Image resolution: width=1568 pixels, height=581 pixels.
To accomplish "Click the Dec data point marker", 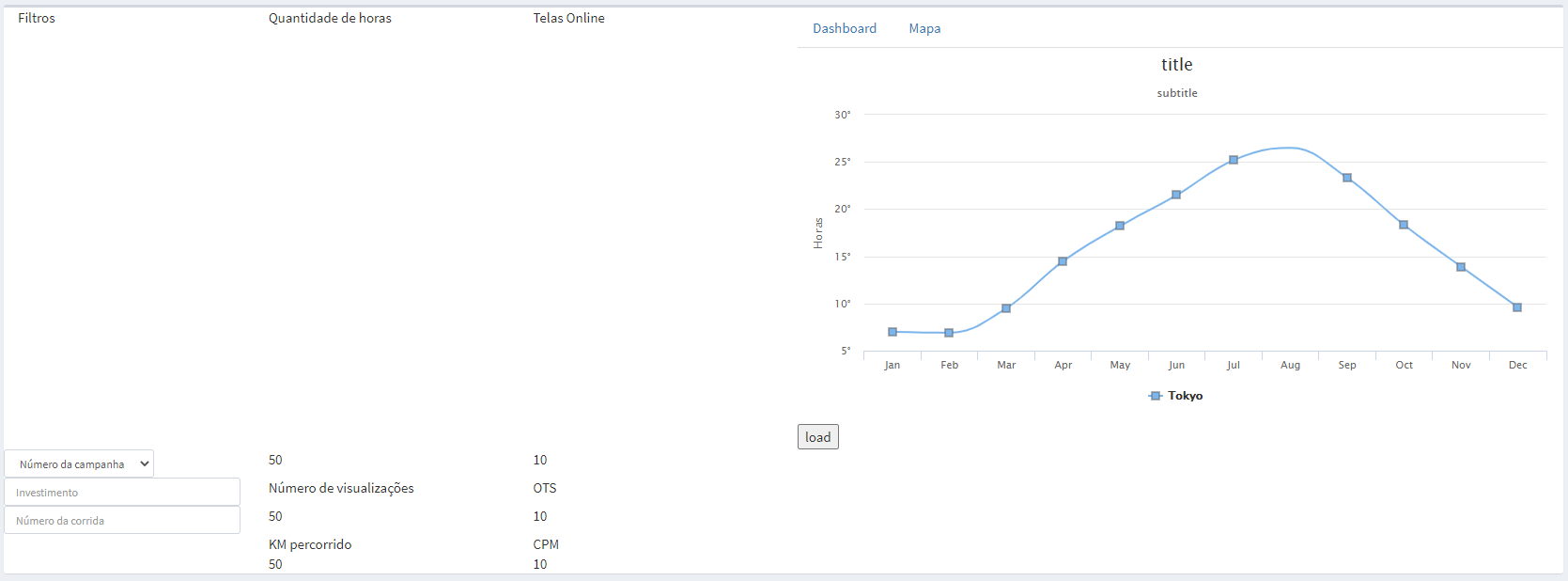I will (1517, 307).
